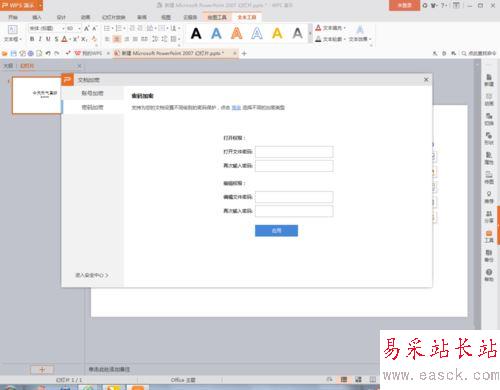Apply subscript formatting
The height and width of the screenshot is (390, 500).
pos(84,39)
